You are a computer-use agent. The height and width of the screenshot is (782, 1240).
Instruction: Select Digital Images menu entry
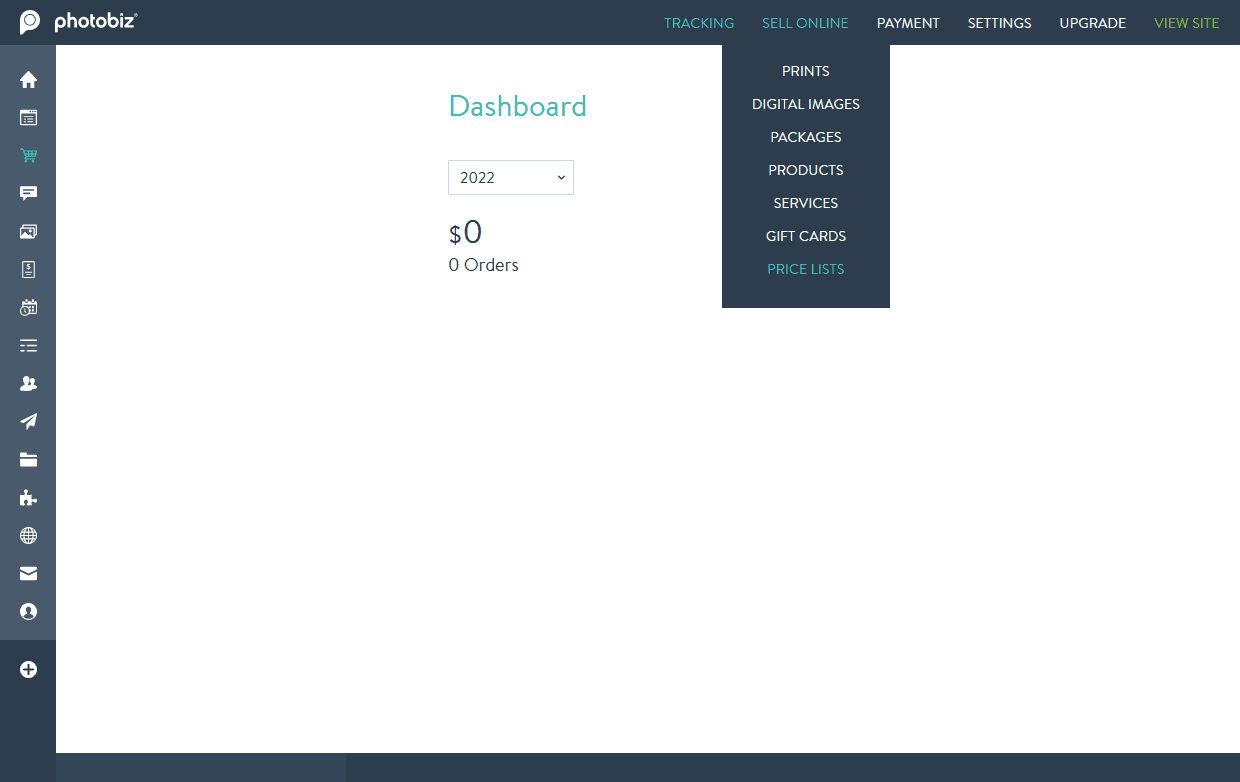tap(805, 104)
